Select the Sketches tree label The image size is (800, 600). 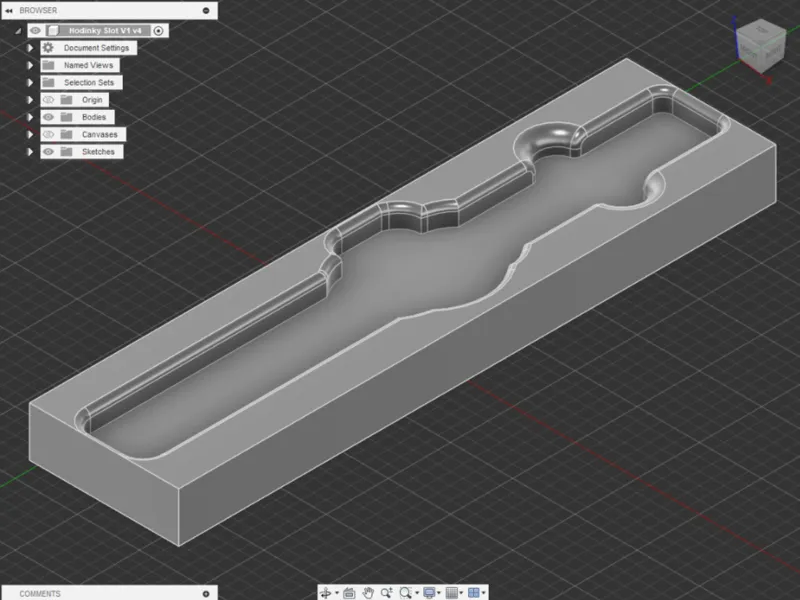point(98,152)
